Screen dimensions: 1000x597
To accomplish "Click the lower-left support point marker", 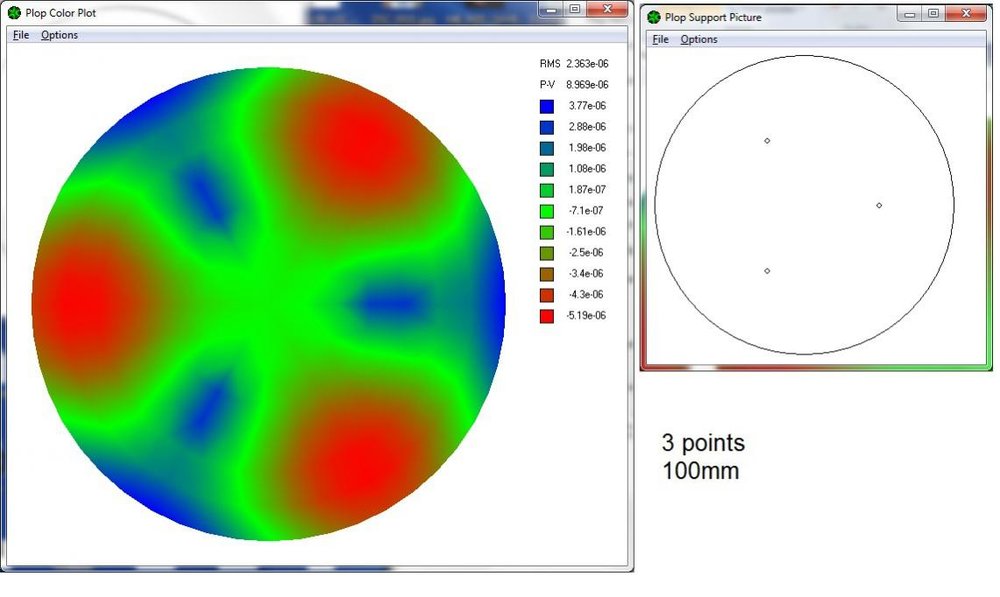I will click(767, 271).
